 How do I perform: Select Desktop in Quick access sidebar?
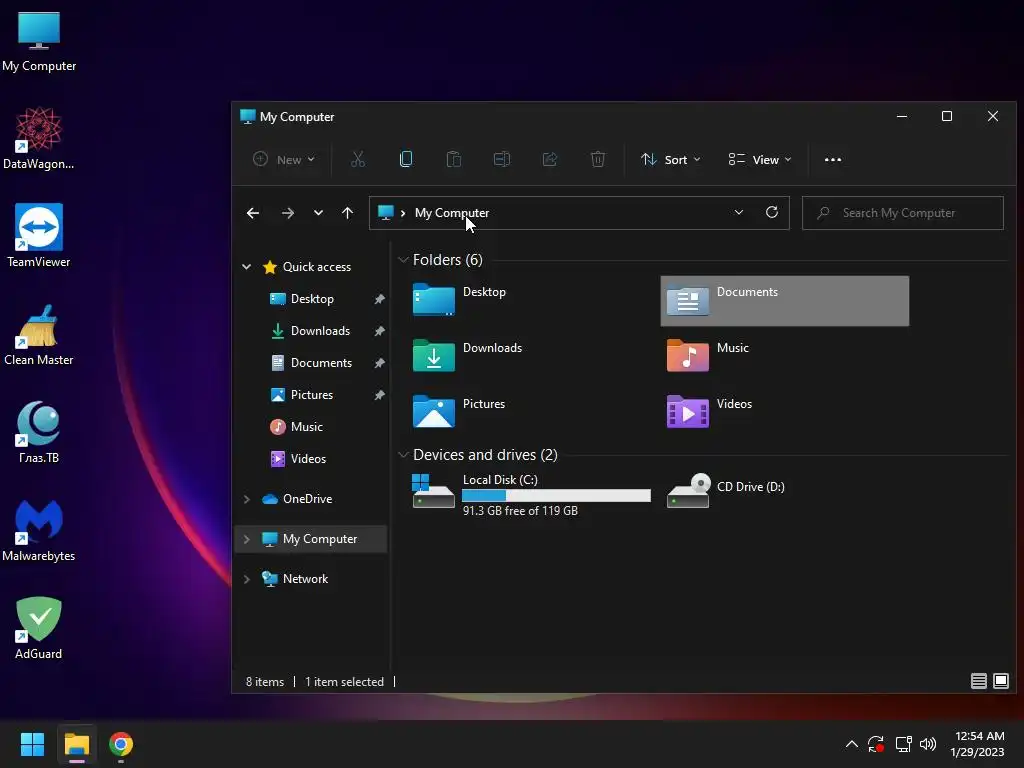(x=312, y=298)
